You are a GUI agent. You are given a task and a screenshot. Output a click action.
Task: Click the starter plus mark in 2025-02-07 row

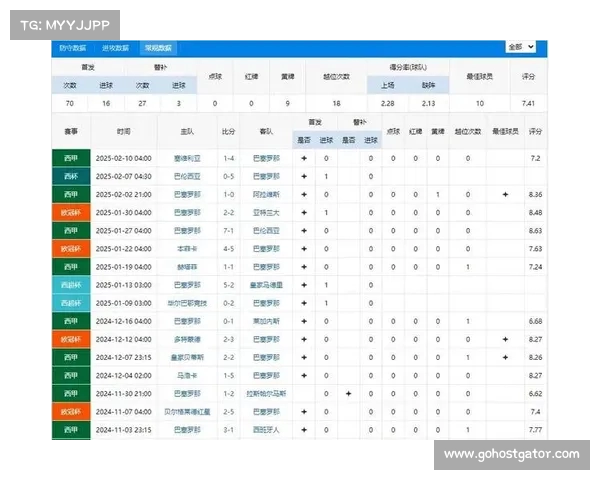[304, 176]
